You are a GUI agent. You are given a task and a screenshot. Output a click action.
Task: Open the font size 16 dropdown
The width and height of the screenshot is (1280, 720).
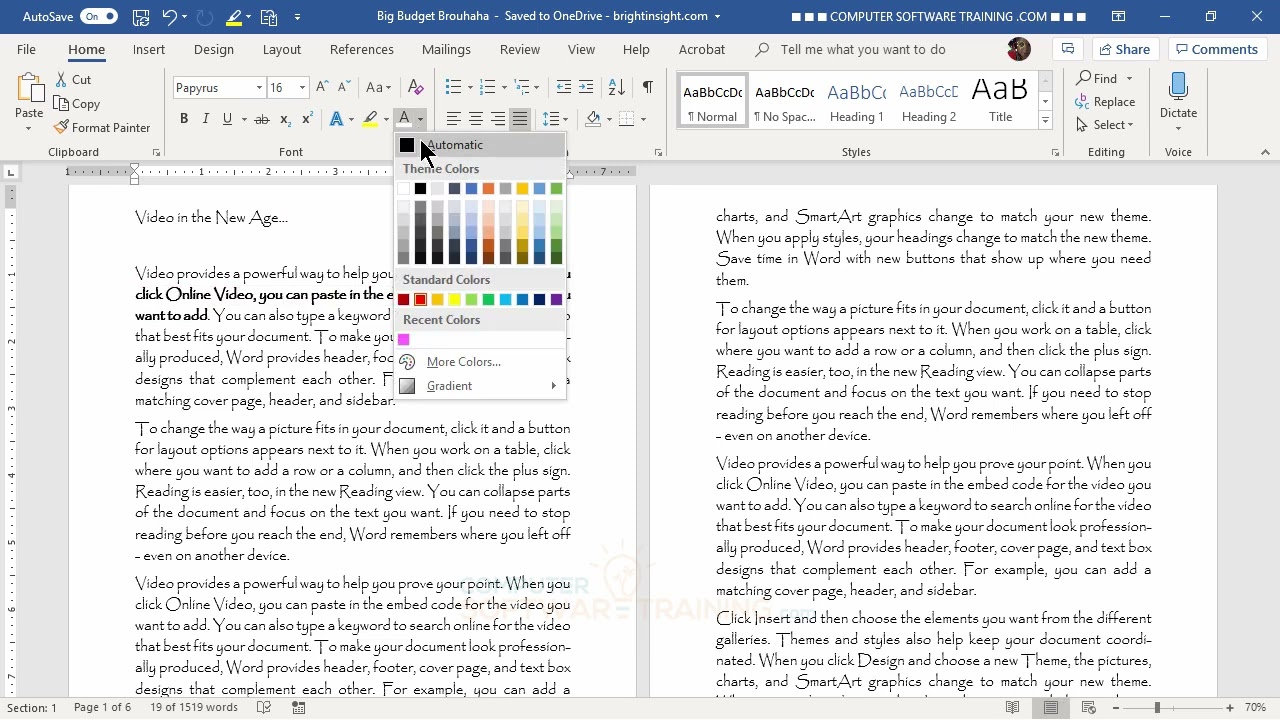pos(302,88)
